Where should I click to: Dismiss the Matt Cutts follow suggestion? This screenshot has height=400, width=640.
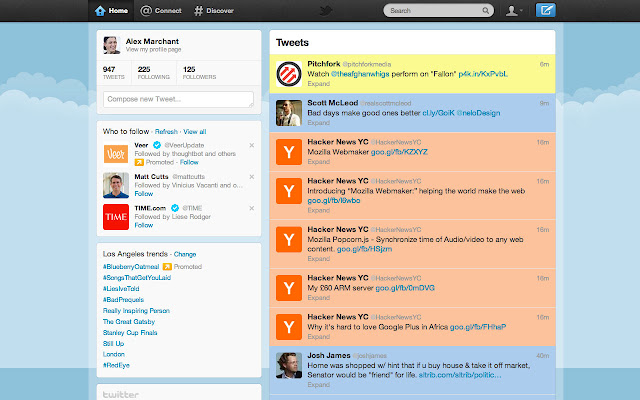[x=251, y=176]
